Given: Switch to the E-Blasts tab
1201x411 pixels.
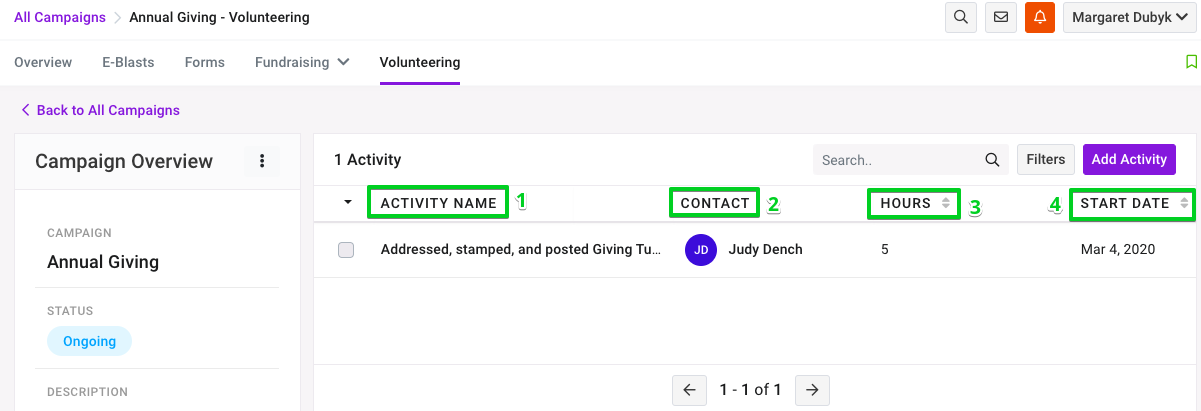Looking at the screenshot, I should pos(128,62).
